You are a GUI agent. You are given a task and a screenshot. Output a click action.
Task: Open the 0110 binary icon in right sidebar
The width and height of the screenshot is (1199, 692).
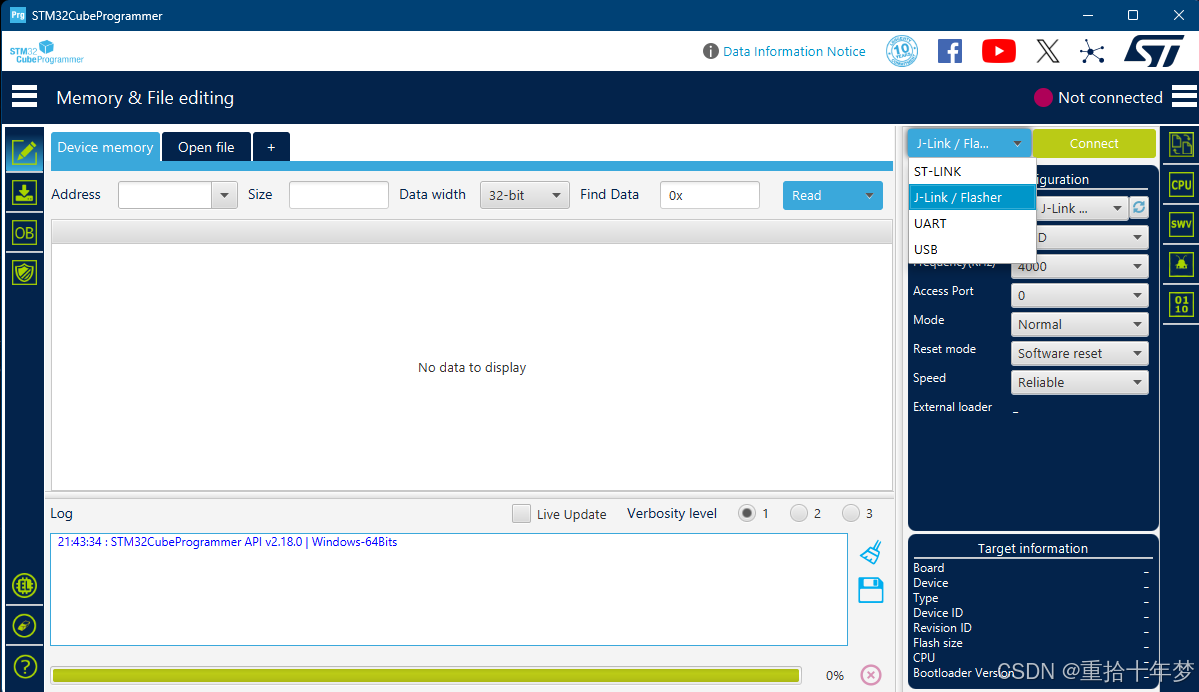1181,304
